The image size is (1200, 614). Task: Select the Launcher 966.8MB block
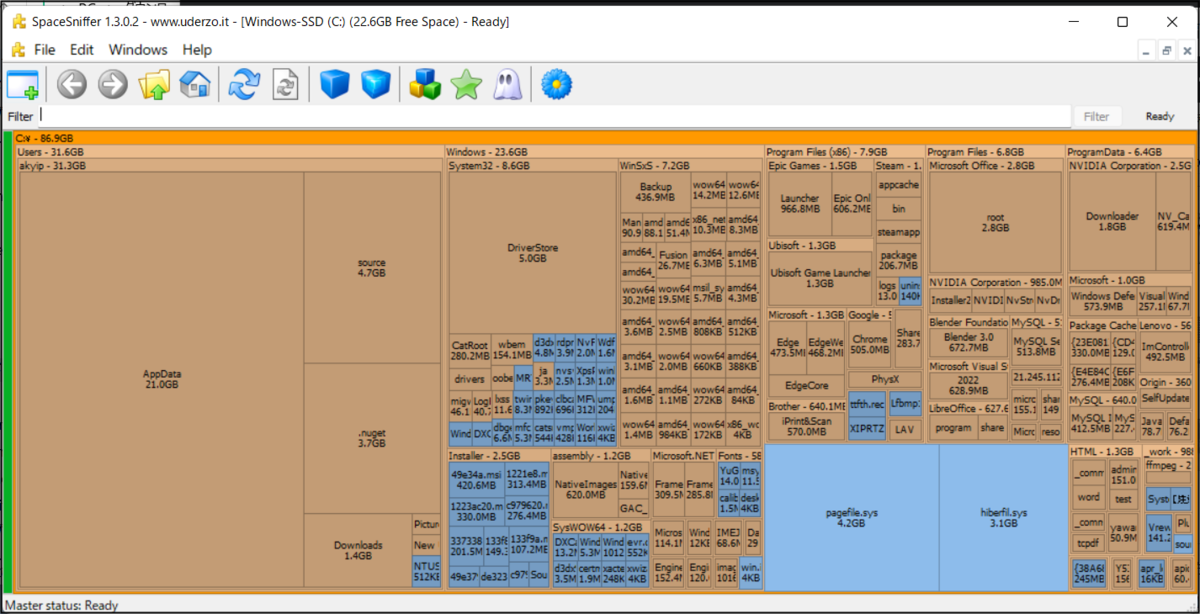click(x=799, y=203)
